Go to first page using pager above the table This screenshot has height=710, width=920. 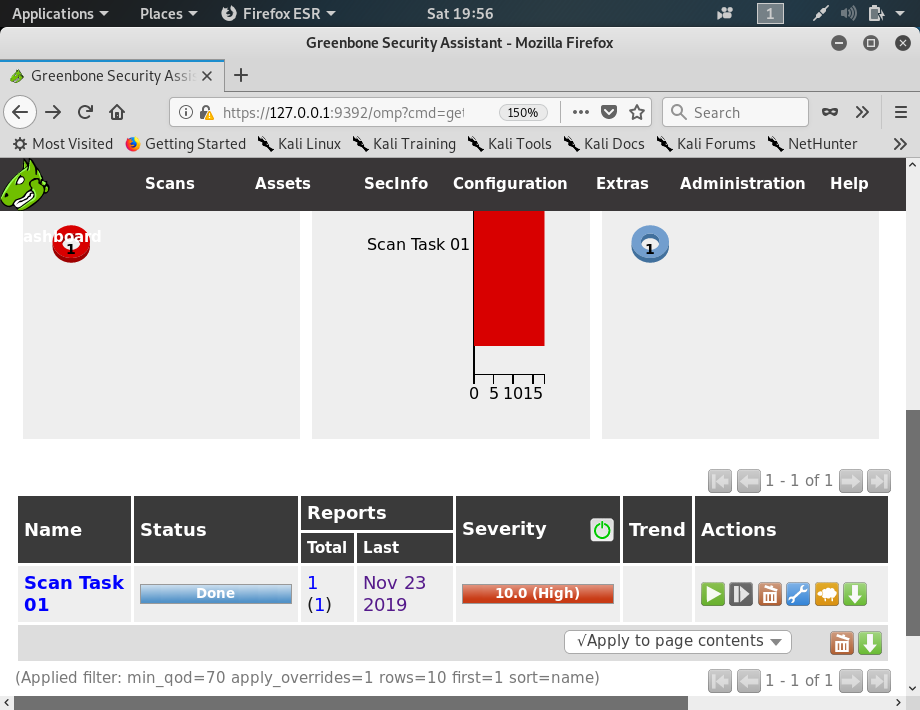(x=720, y=481)
